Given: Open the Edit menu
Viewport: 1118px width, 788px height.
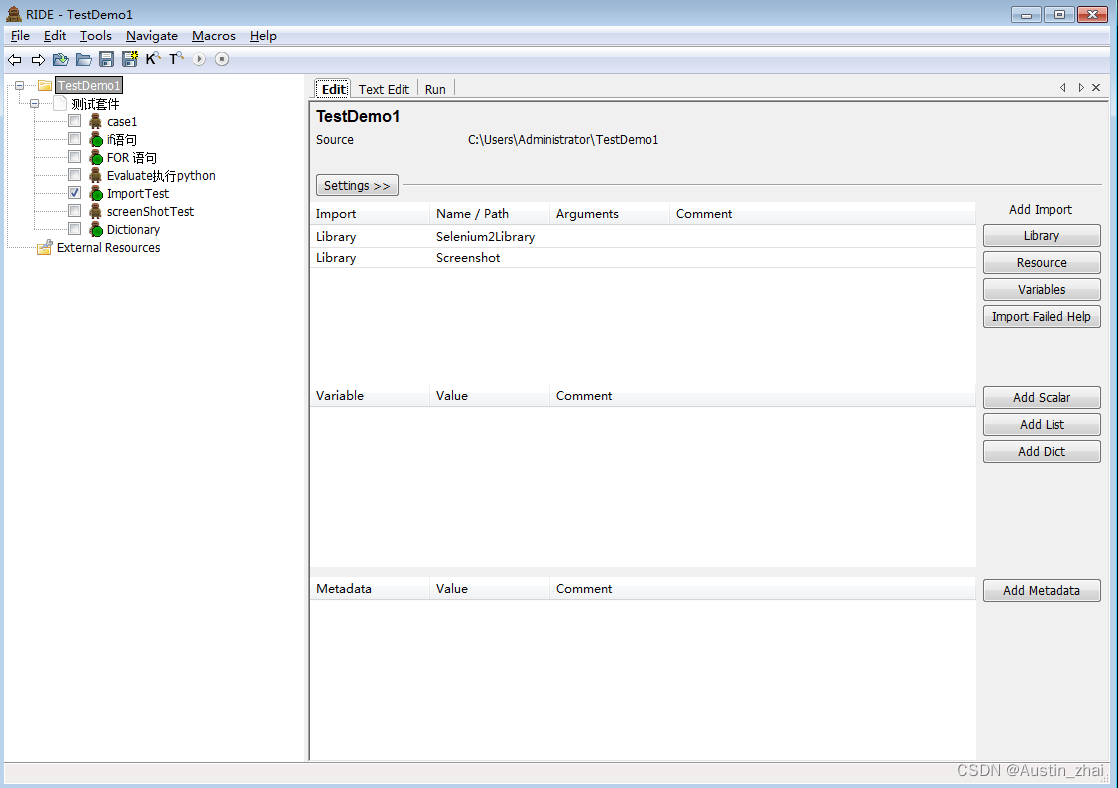Looking at the screenshot, I should (x=55, y=36).
